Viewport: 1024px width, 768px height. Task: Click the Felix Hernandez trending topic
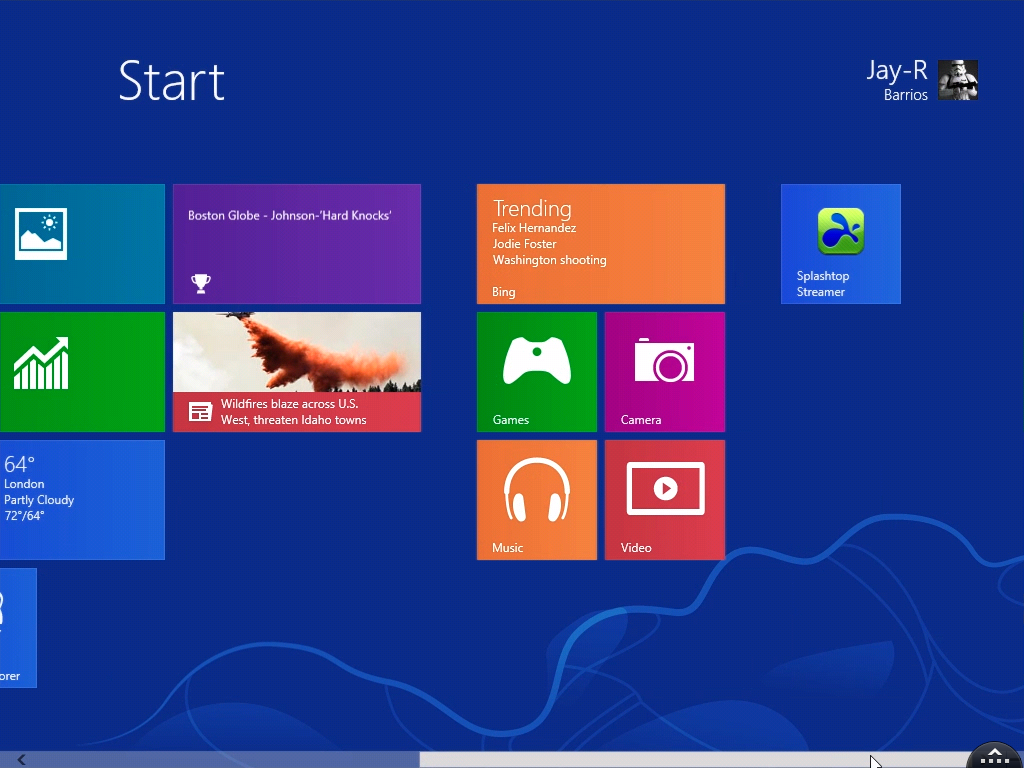(534, 228)
